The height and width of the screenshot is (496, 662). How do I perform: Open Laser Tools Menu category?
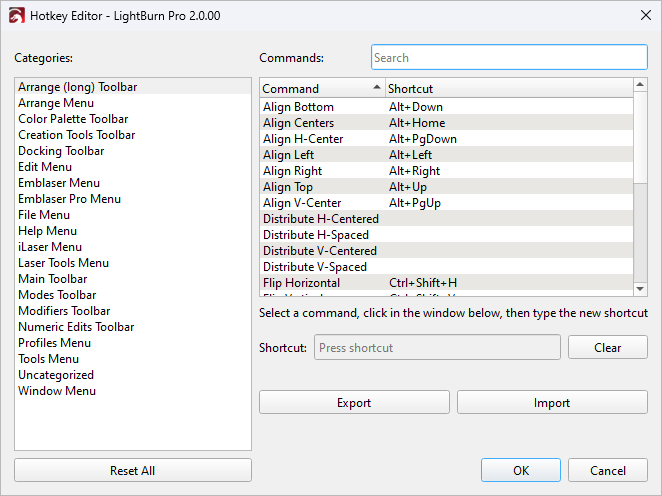(x=64, y=263)
